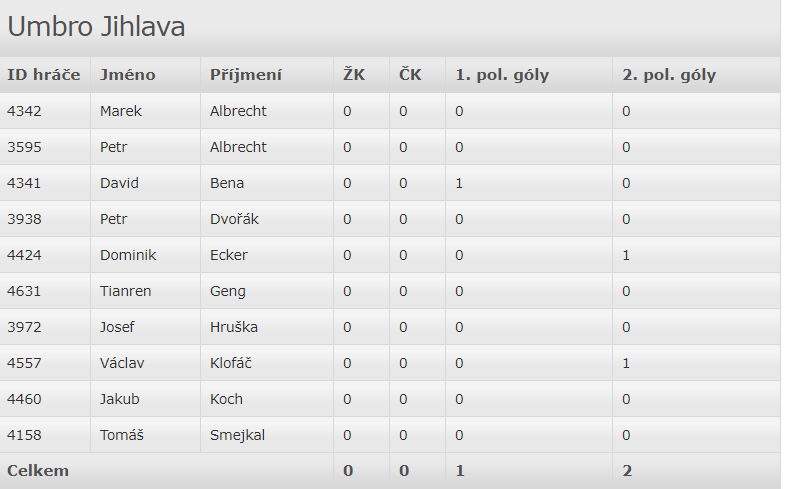Click the ŽK yellow cards header

354,75
